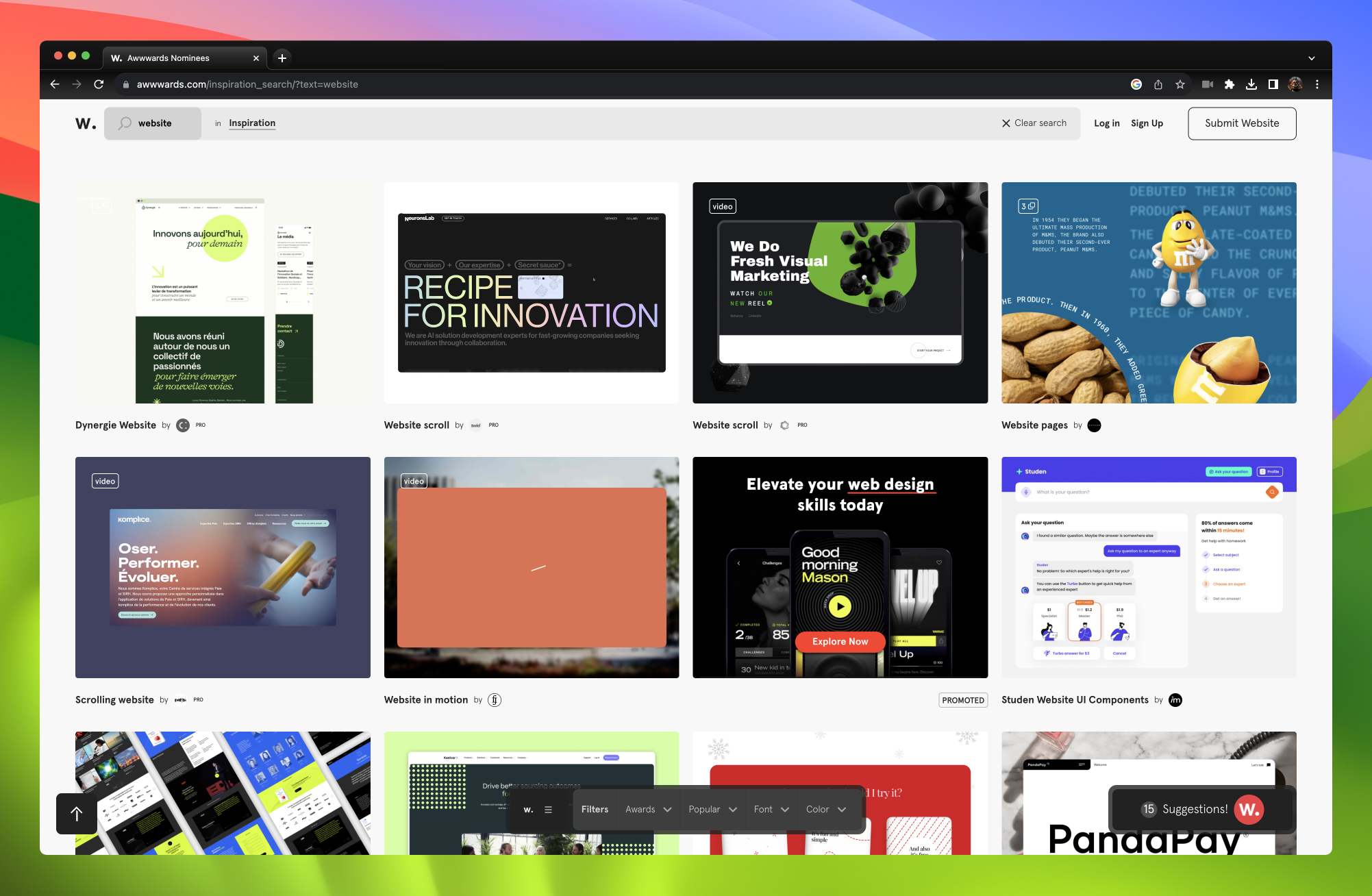Click the video badge on the Fresh Visual Marketing card
Image resolution: width=1372 pixels, height=896 pixels.
pos(722,206)
